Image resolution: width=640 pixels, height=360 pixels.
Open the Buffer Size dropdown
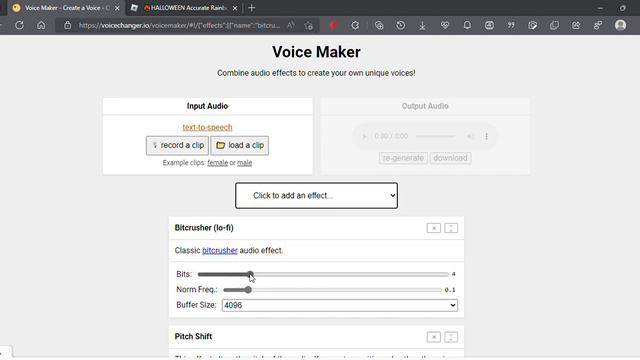pyautogui.click(x=340, y=305)
